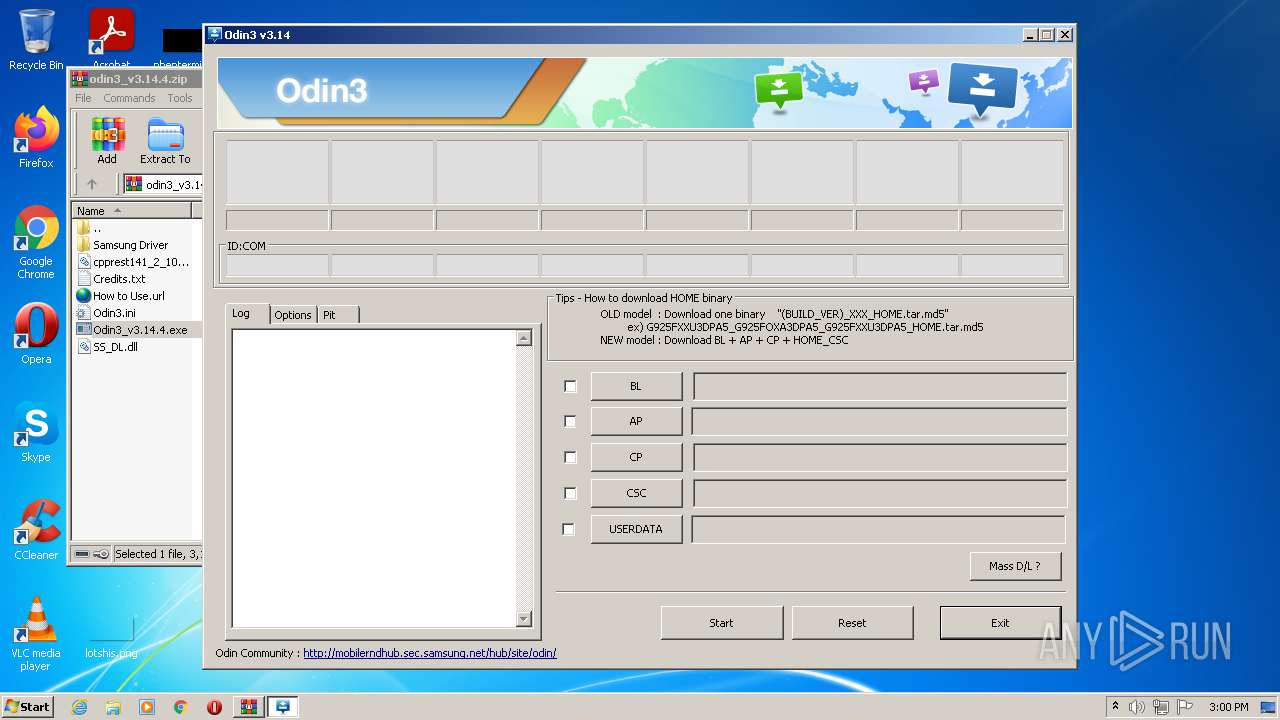
Task: Open the Commands menu in WinRAR
Action: (x=129, y=98)
